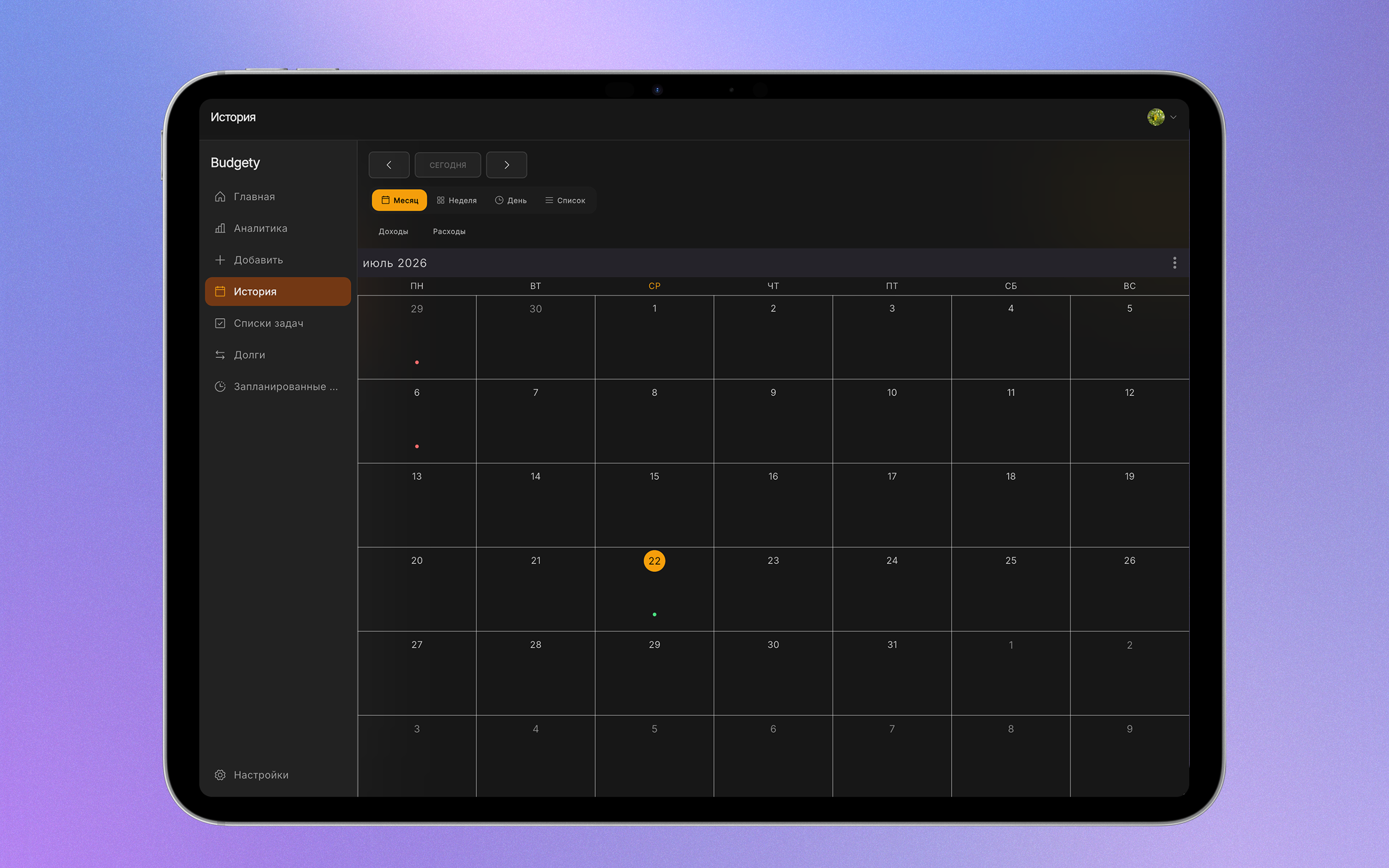Filter by Доходы

[393, 231]
